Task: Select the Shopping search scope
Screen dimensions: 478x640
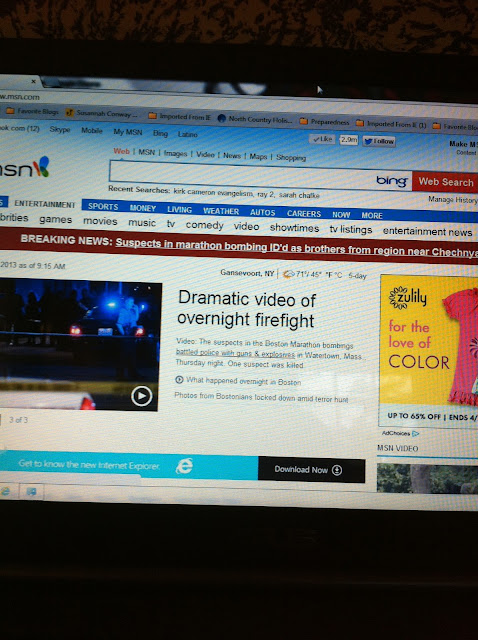Action: pos(291,158)
